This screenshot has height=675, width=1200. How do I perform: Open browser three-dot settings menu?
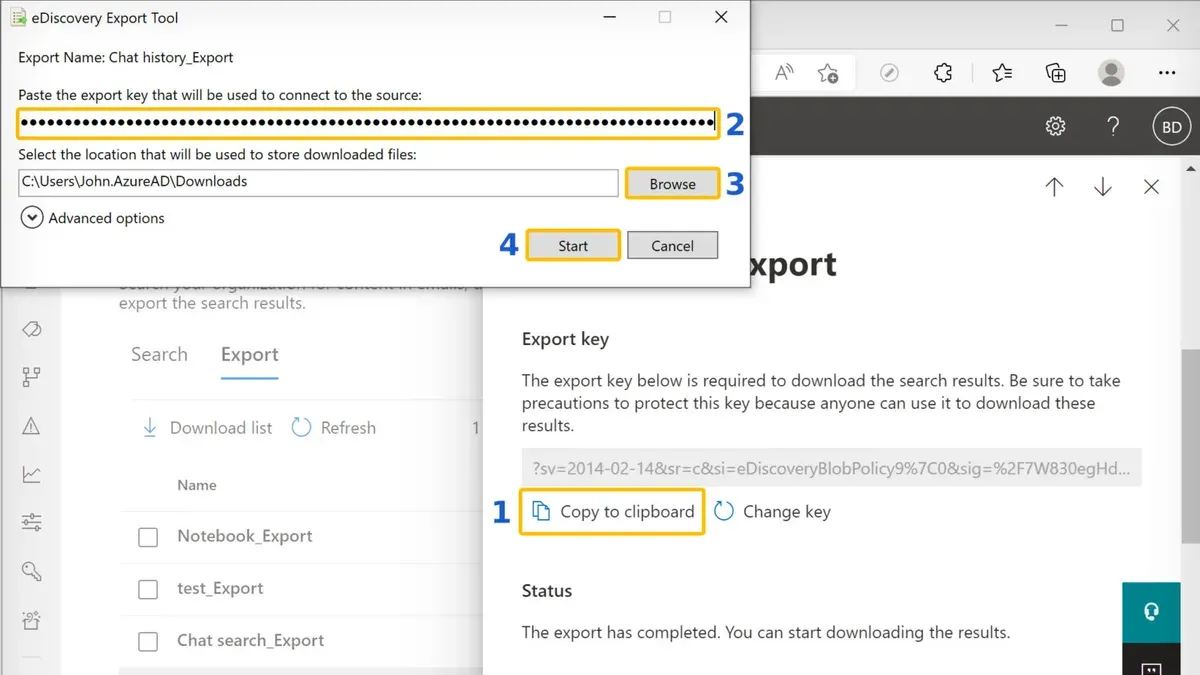(x=1167, y=73)
